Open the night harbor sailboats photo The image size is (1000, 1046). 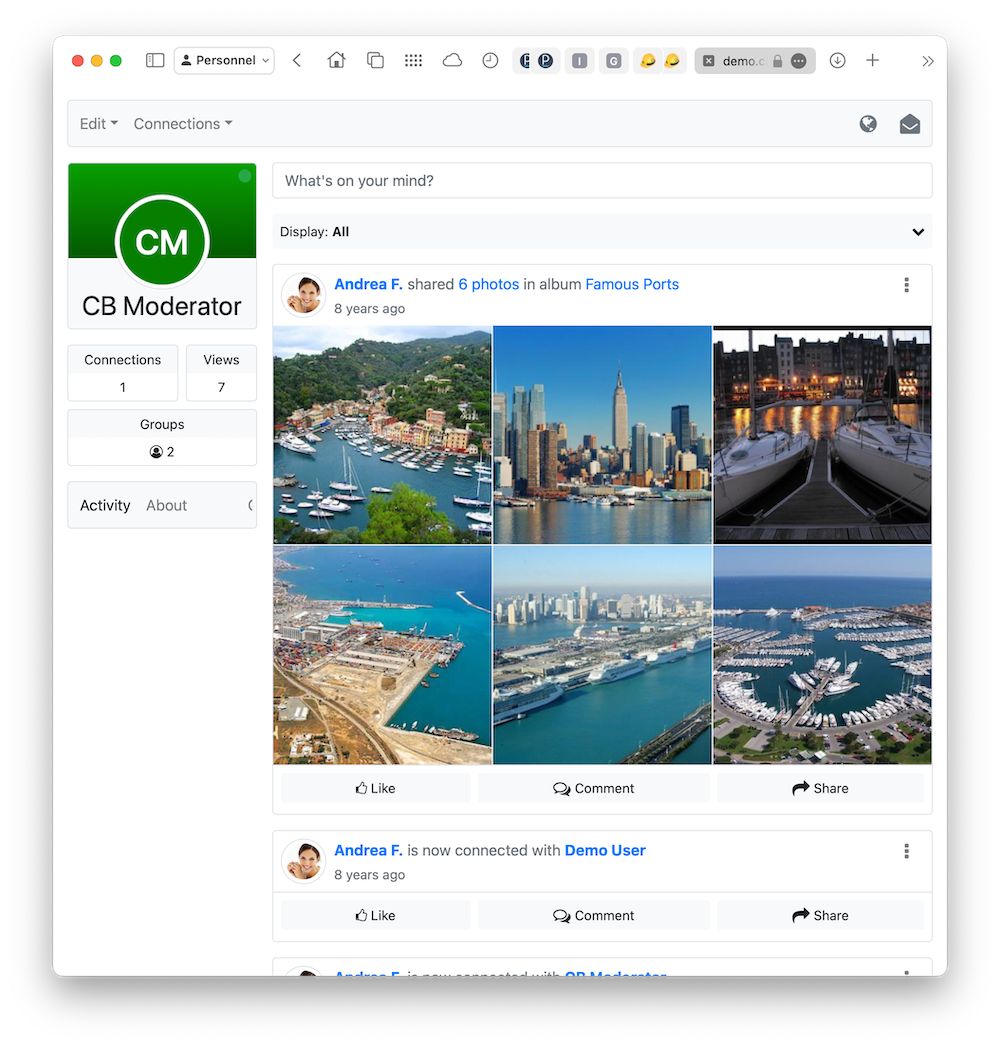point(823,435)
